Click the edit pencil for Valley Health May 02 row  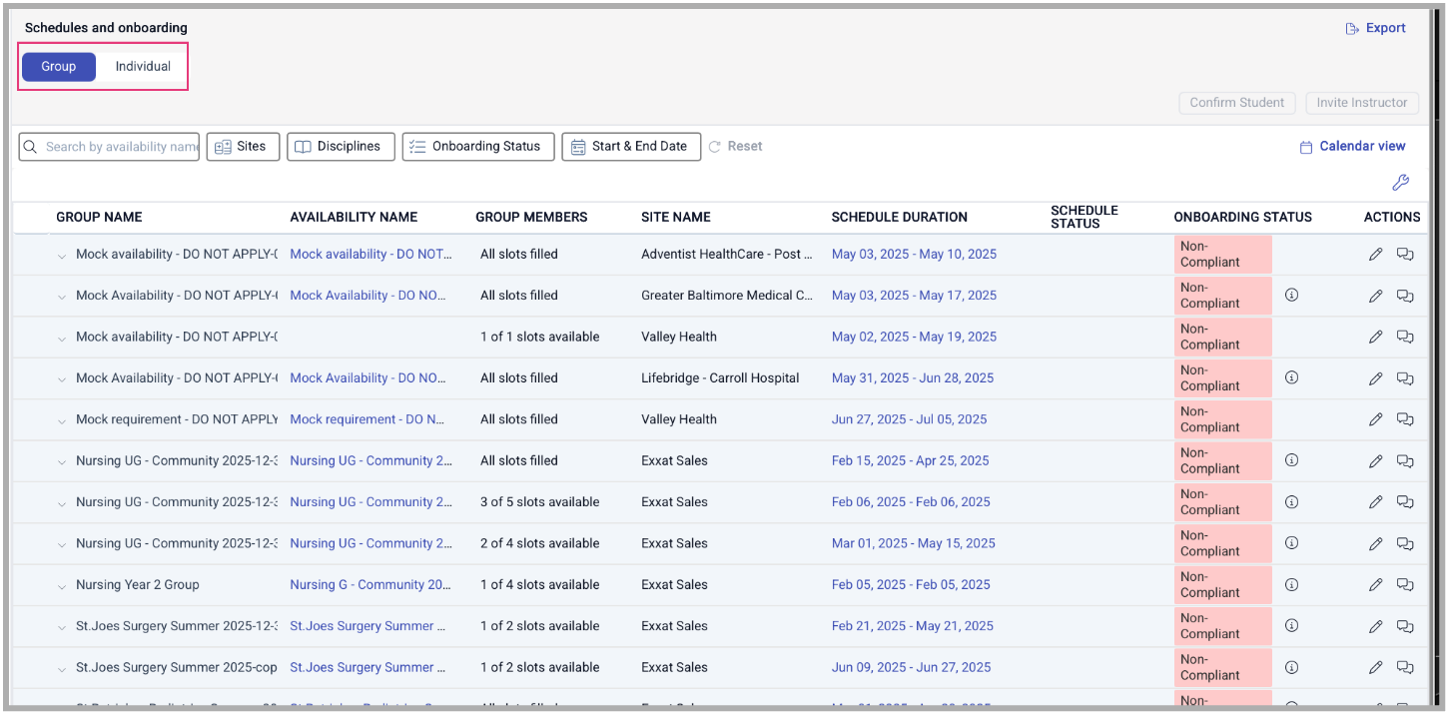(x=1375, y=337)
